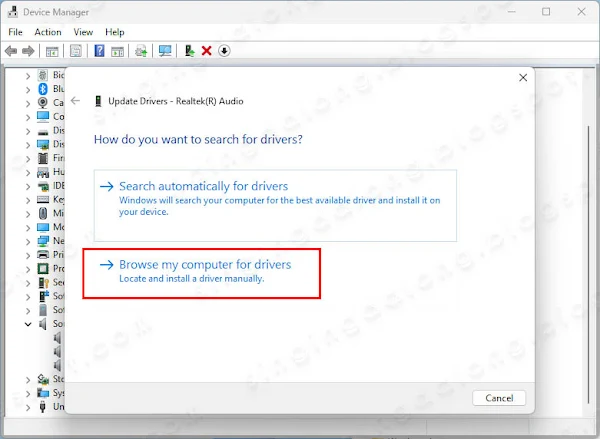The height and width of the screenshot is (439, 600).
Task: Click Cancel in Update Drivers dialog
Action: [499, 398]
